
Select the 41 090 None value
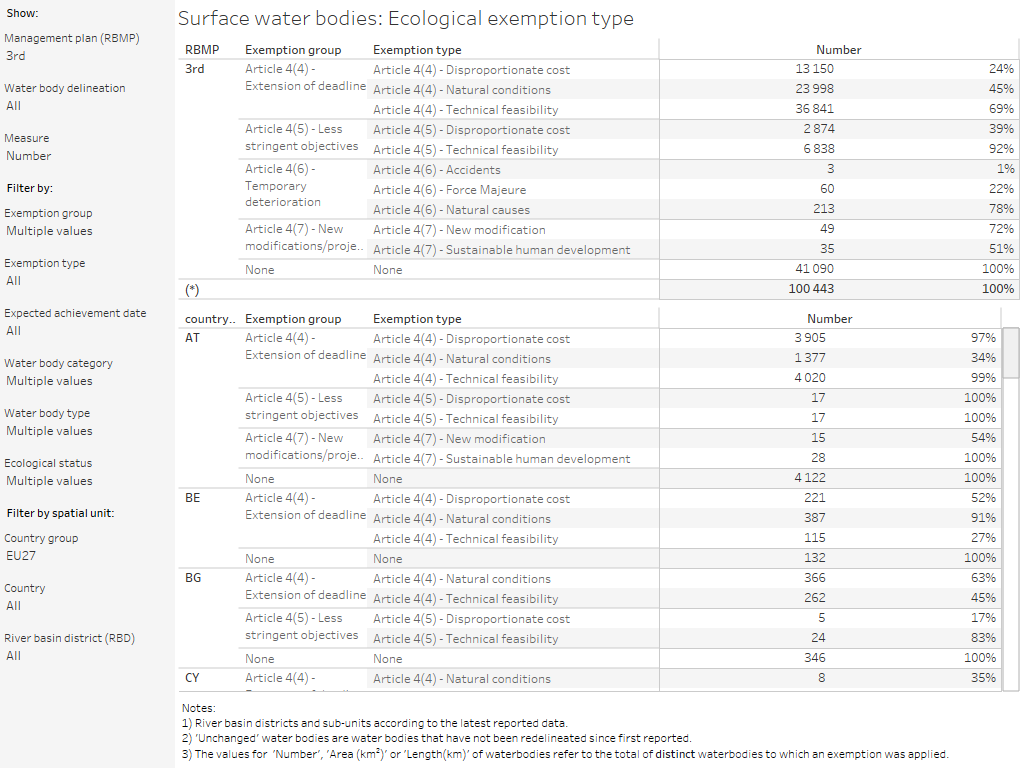[x=814, y=269]
